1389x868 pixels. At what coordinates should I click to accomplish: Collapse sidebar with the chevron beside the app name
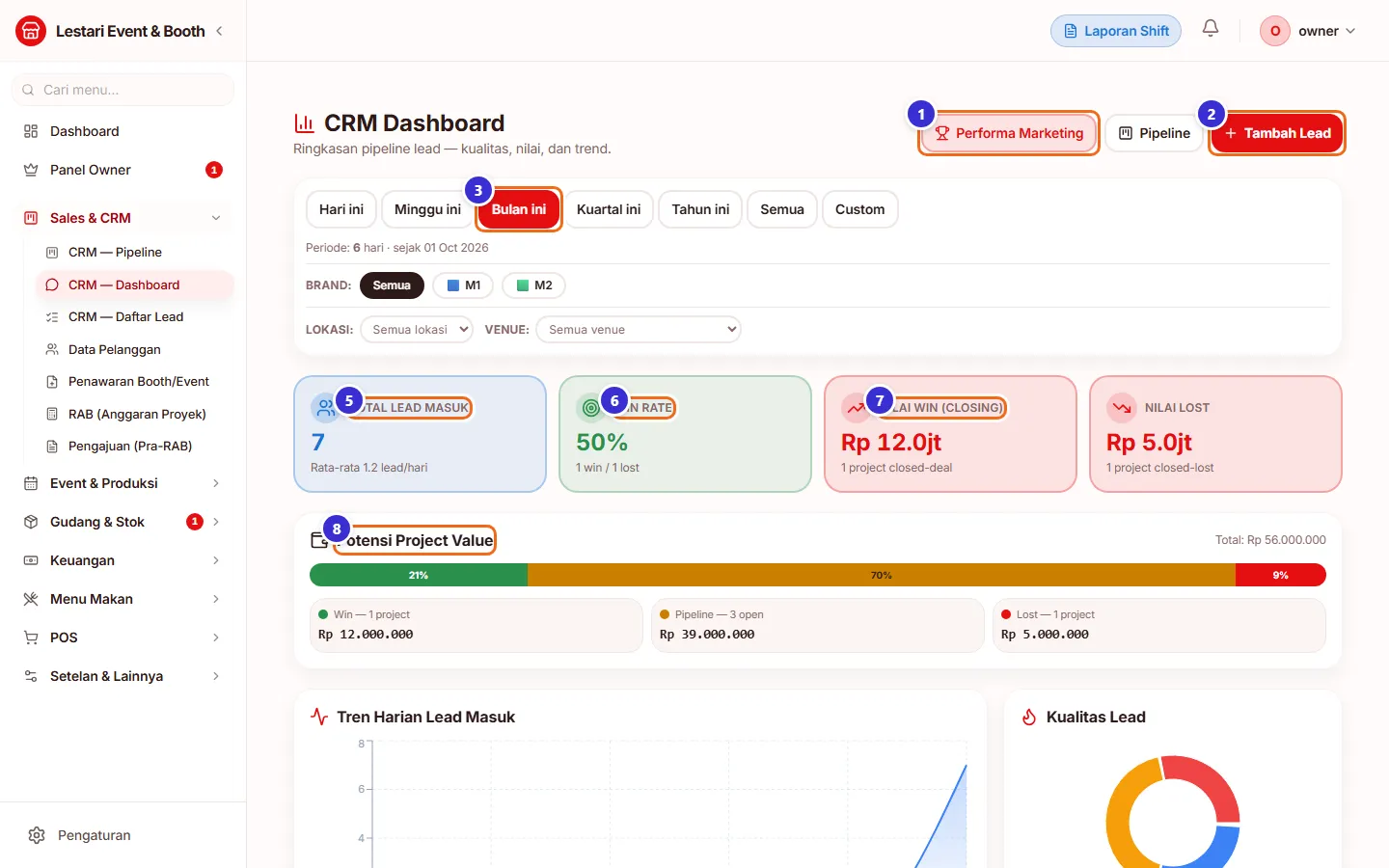[x=220, y=31]
